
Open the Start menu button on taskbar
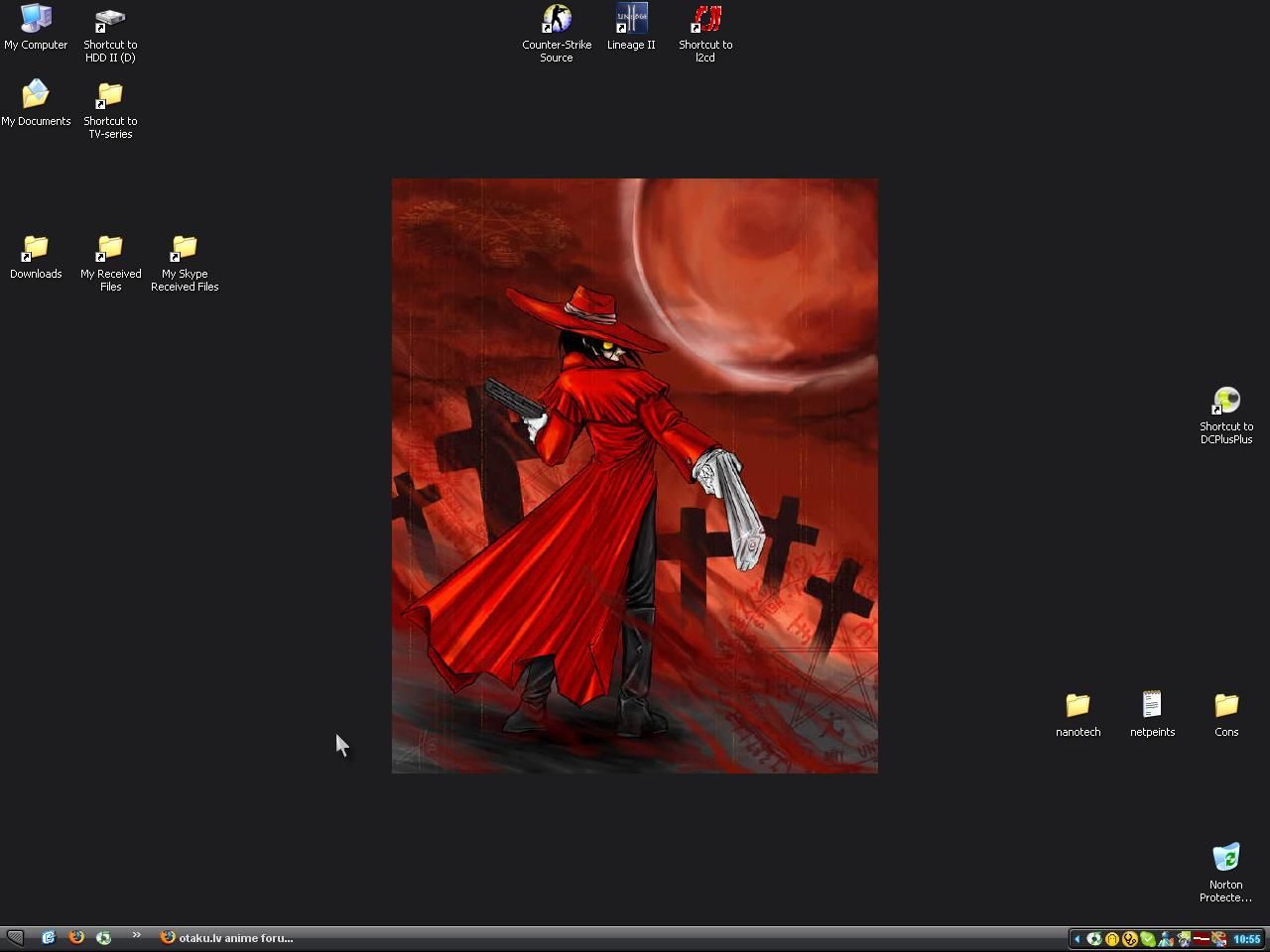point(15,937)
